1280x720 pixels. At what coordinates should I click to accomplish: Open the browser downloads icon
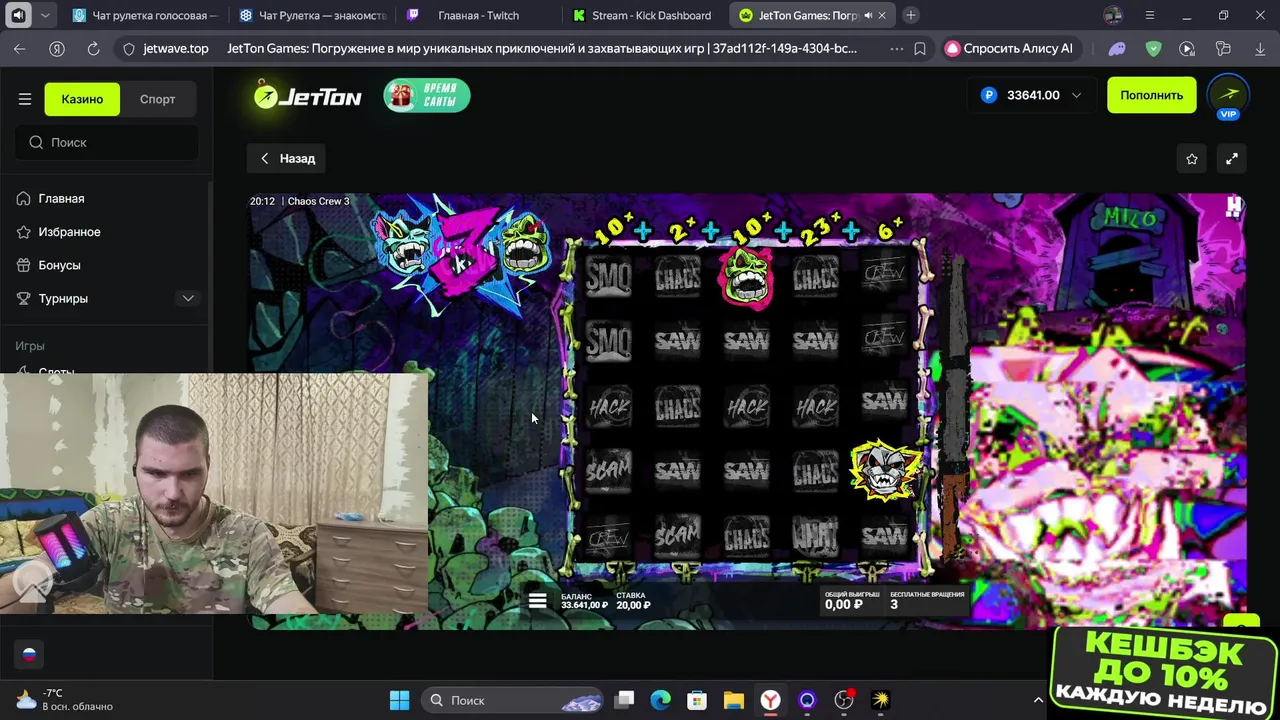click(x=1258, y=48)
